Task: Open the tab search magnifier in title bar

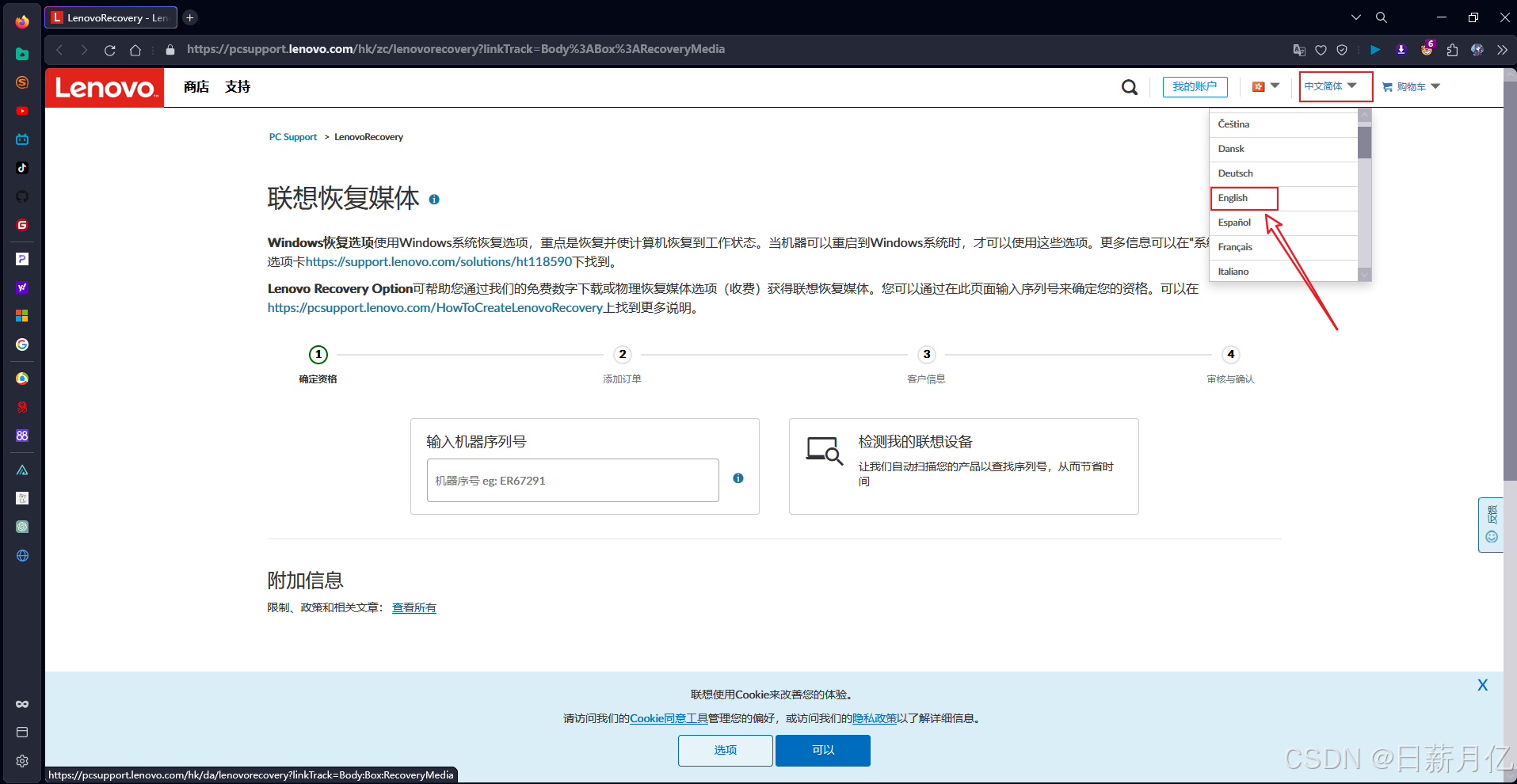Action: (x=1382, y=17)
